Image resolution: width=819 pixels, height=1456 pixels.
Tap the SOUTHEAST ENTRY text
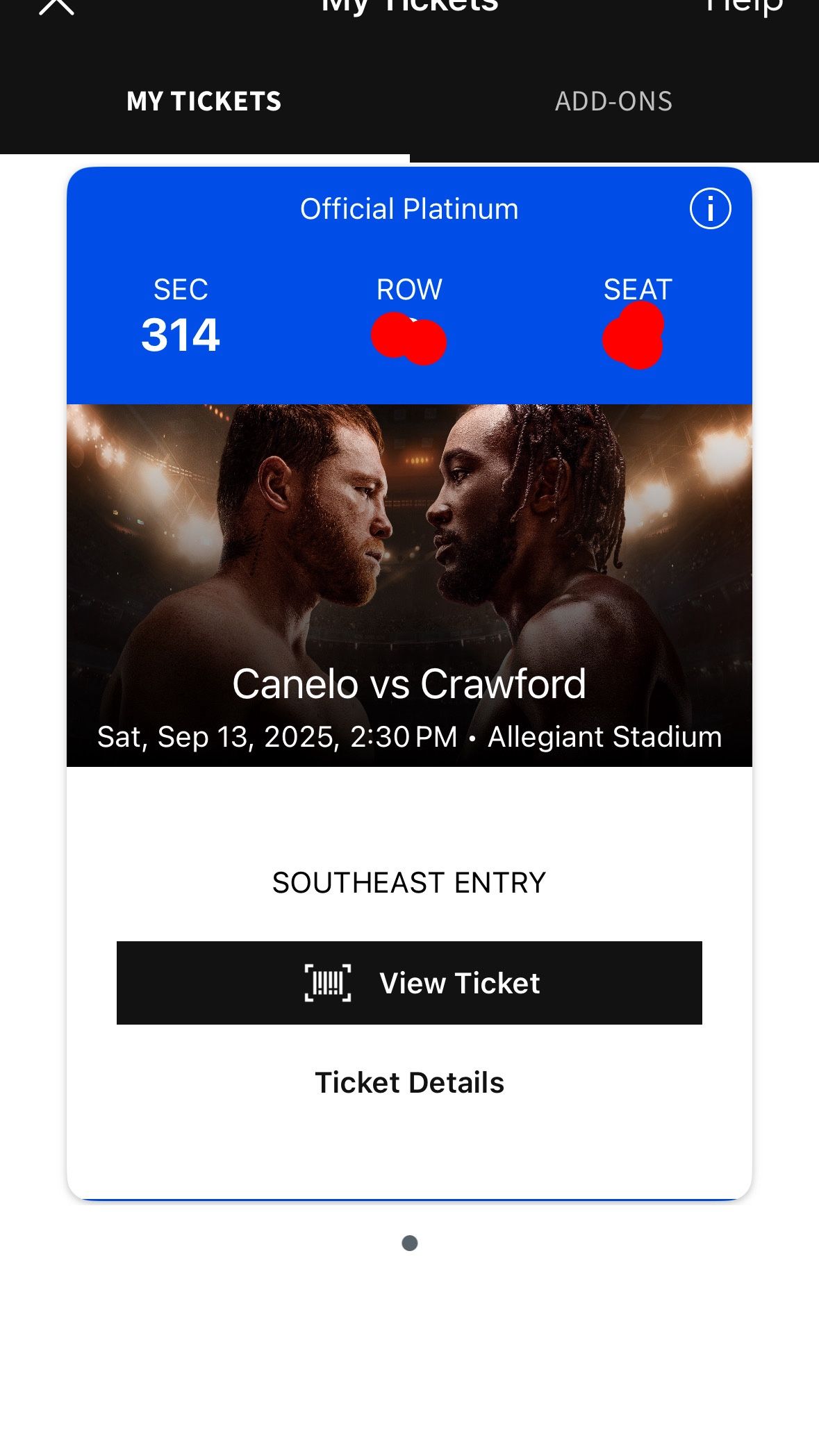[409, 883]
